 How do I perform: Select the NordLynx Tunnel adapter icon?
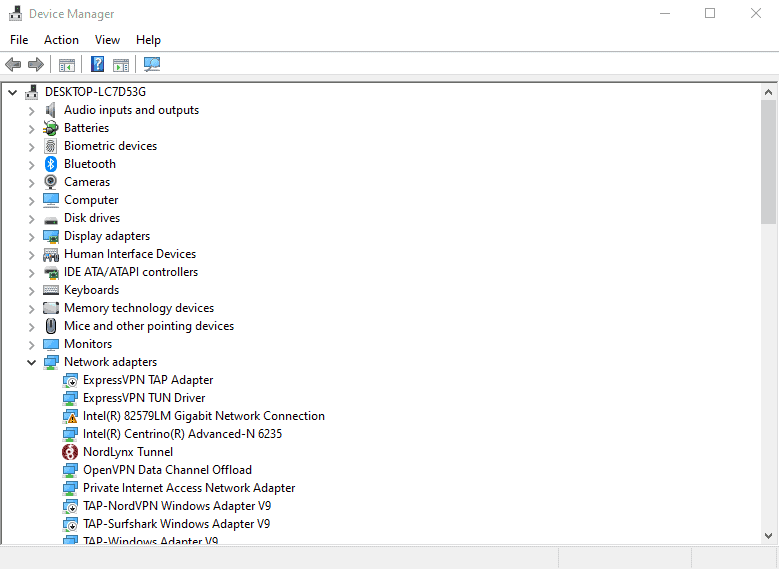pyautogui.click(x=70, y=452)
